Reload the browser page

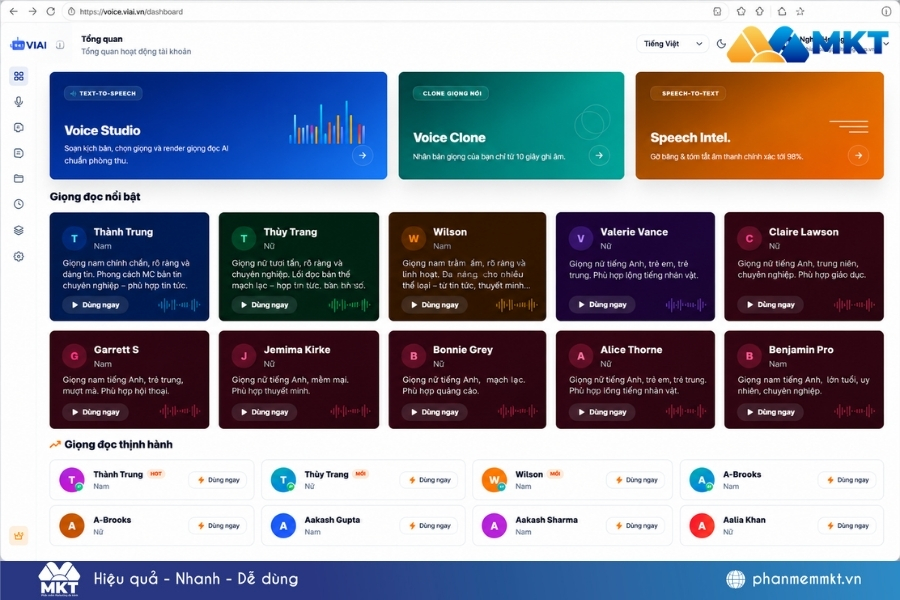tap(51, 11)
